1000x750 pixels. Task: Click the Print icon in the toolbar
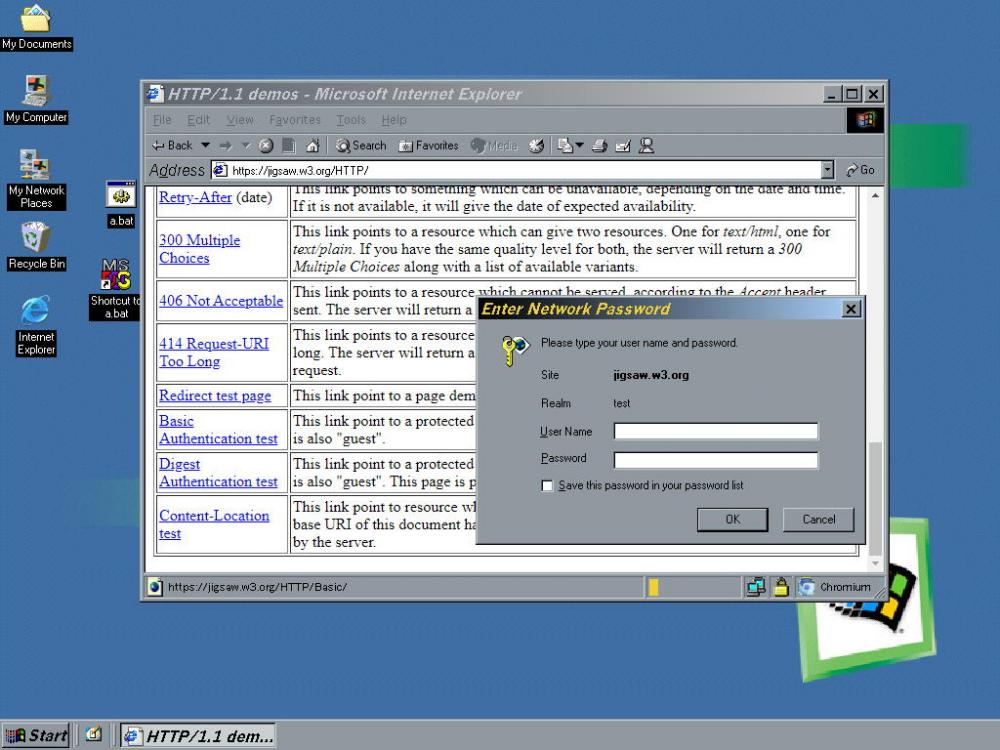click(599, 146)
